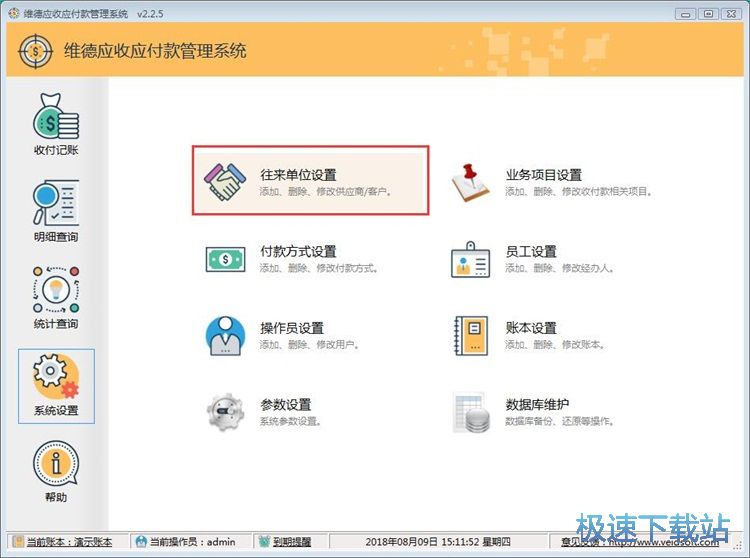Switch to the 帮助 label in sidebar
This screenshot has width=750, height=558.
(x=56, y=497)
